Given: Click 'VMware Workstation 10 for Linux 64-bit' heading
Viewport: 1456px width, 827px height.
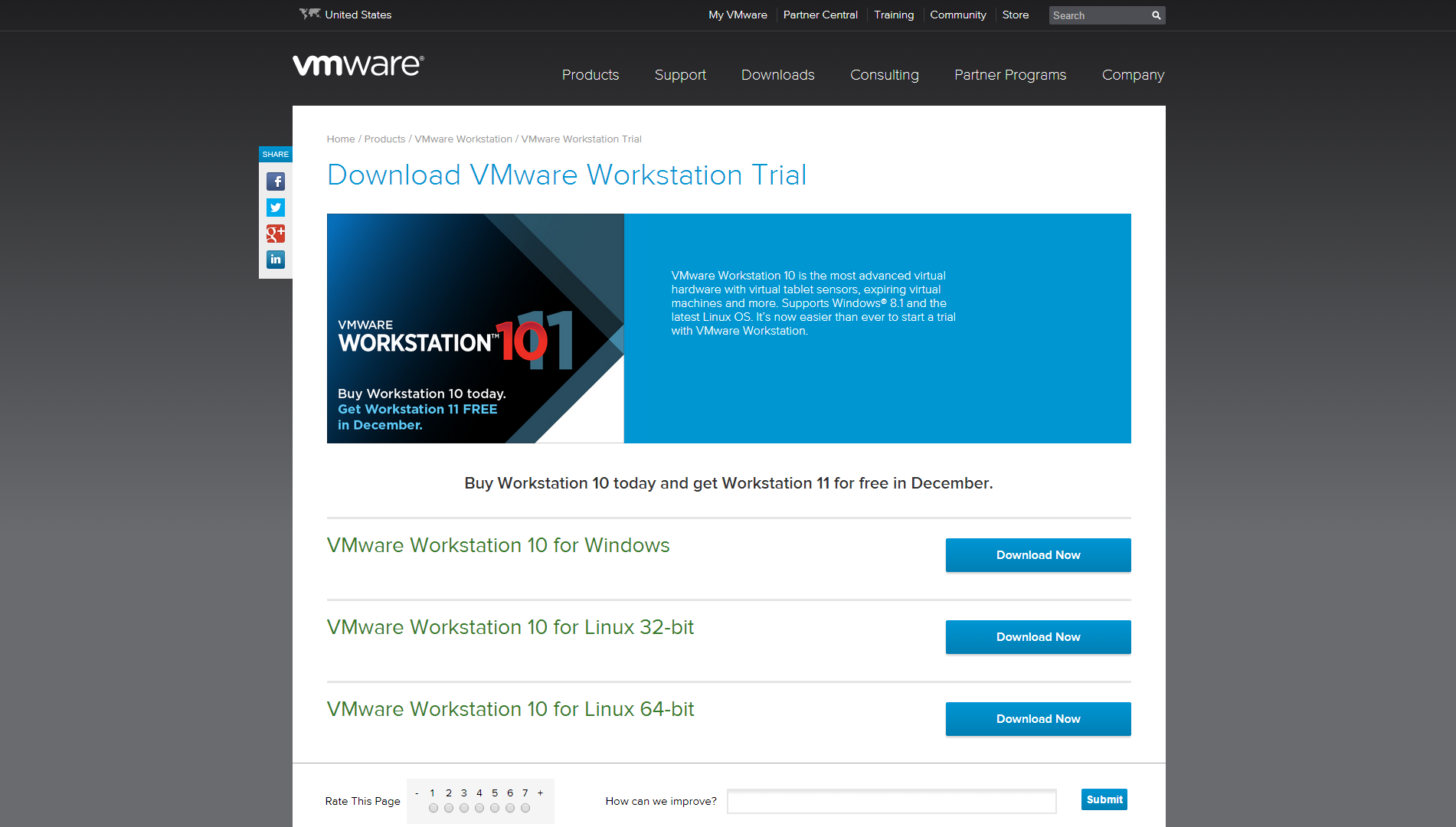Looking at the screenshot, I should [x=511, y=709].
